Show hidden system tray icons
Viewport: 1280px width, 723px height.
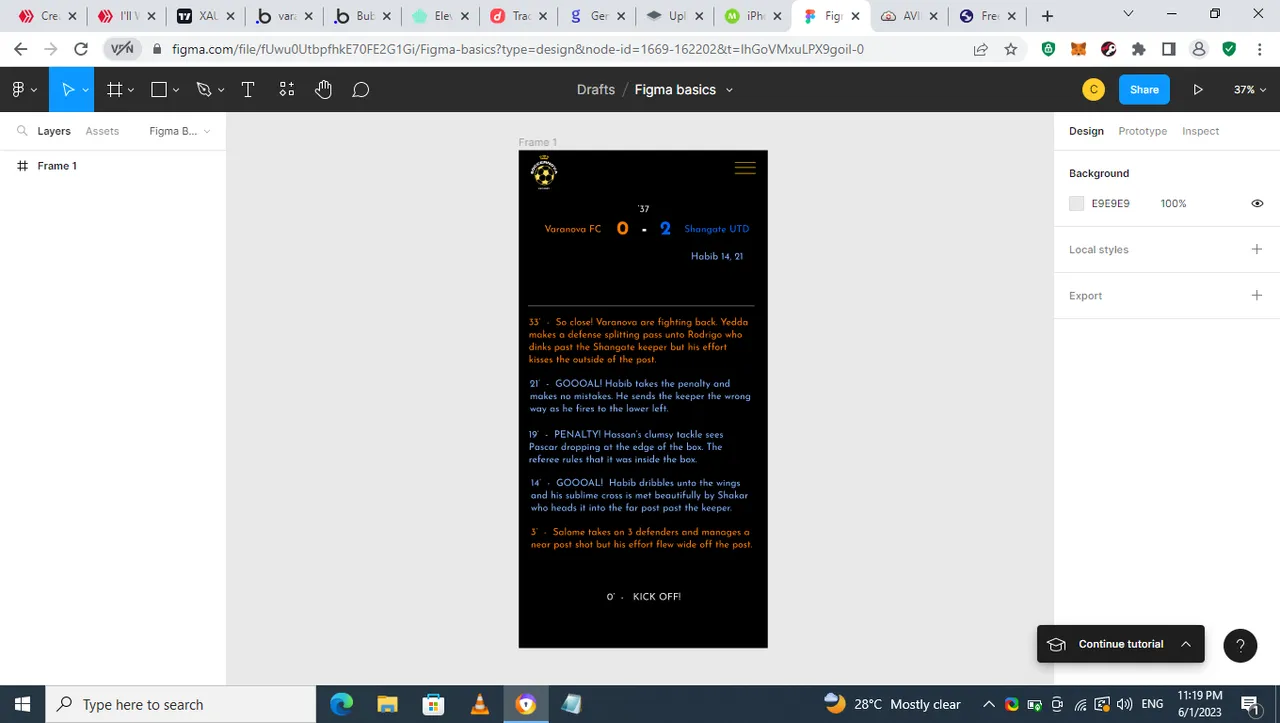[989, 704]
